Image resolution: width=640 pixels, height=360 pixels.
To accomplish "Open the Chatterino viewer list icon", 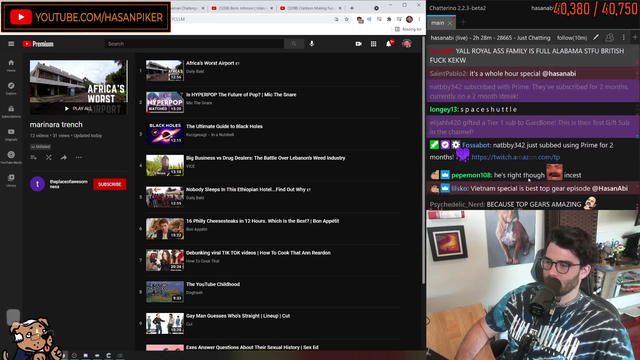I will pyautogui.click(x=609, y=38).
